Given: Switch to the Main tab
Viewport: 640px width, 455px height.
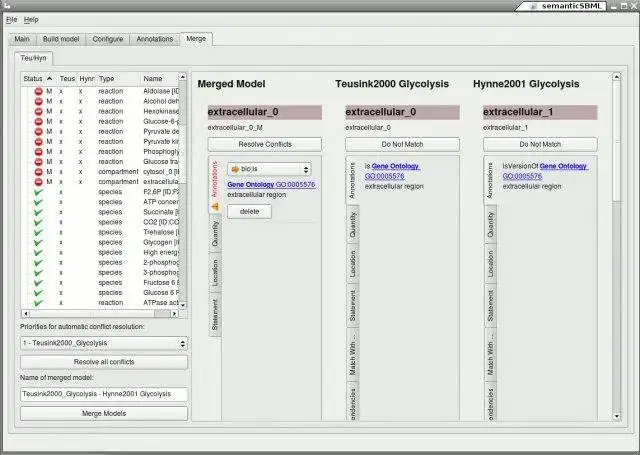Looking at the screenshot, I should (x=22, y=39).
